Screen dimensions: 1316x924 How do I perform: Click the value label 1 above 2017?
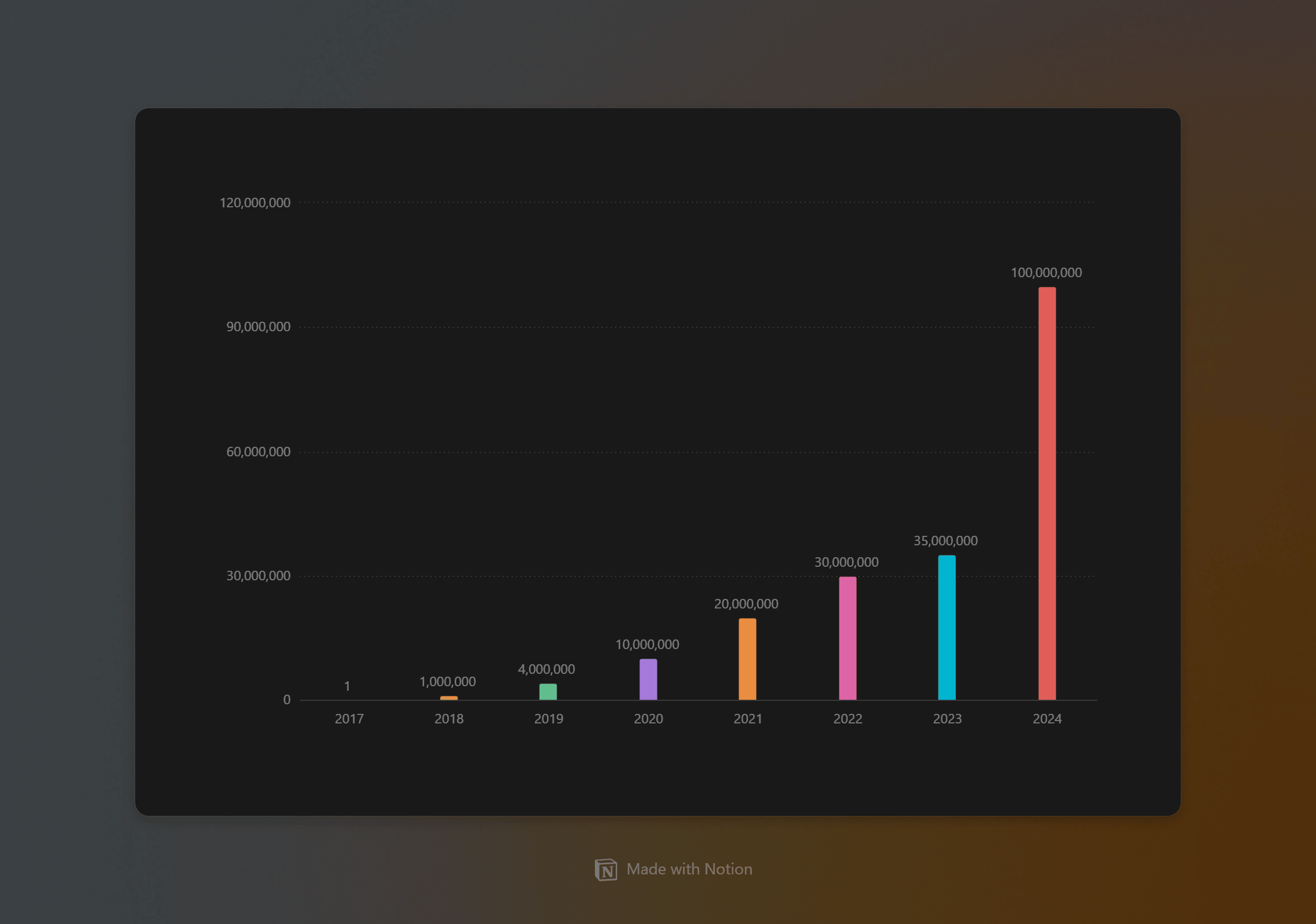coord(347,686)
